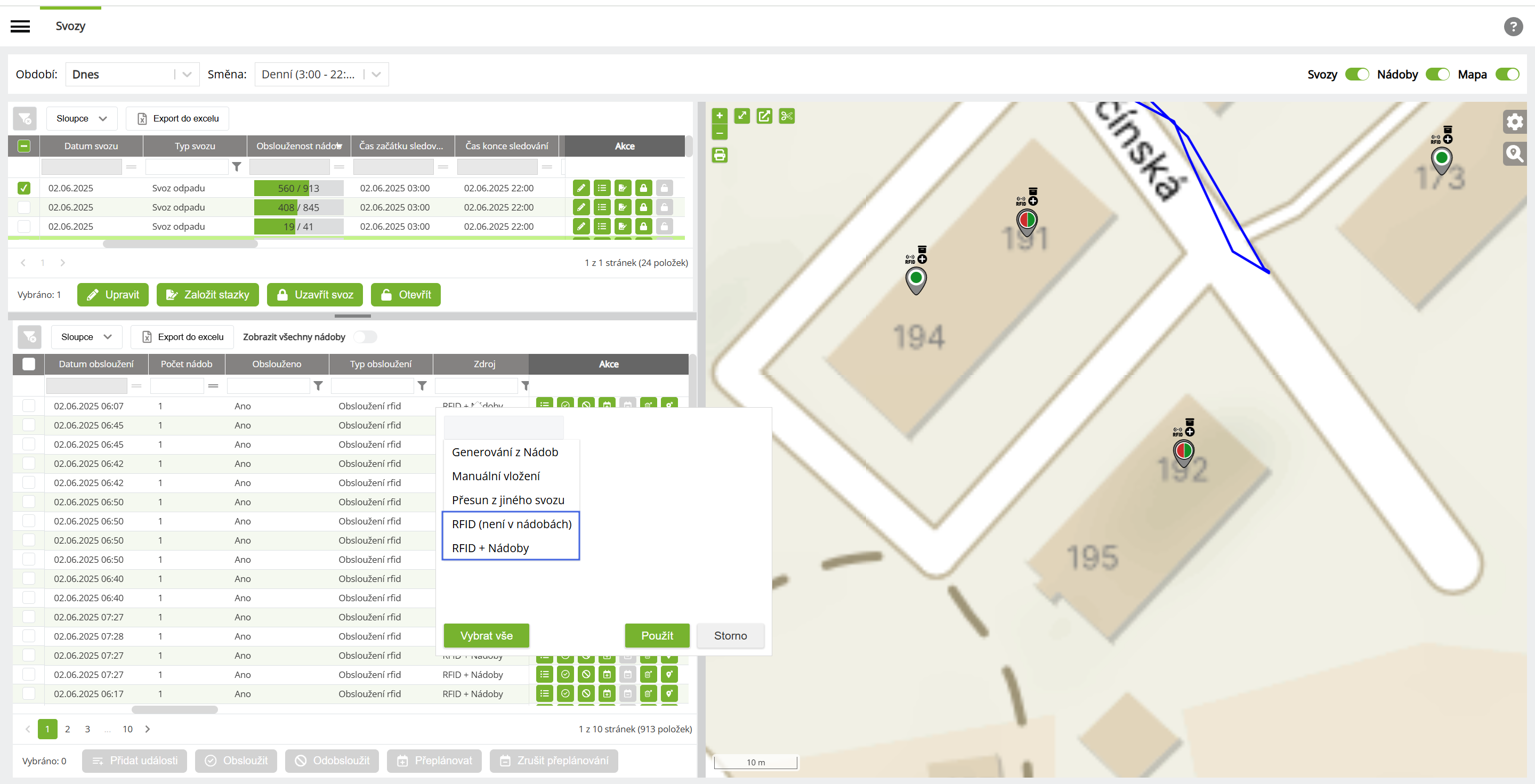Open the Období dropdown showing Dnes
Screen dimensions: 1535x784
coord(132,75)
